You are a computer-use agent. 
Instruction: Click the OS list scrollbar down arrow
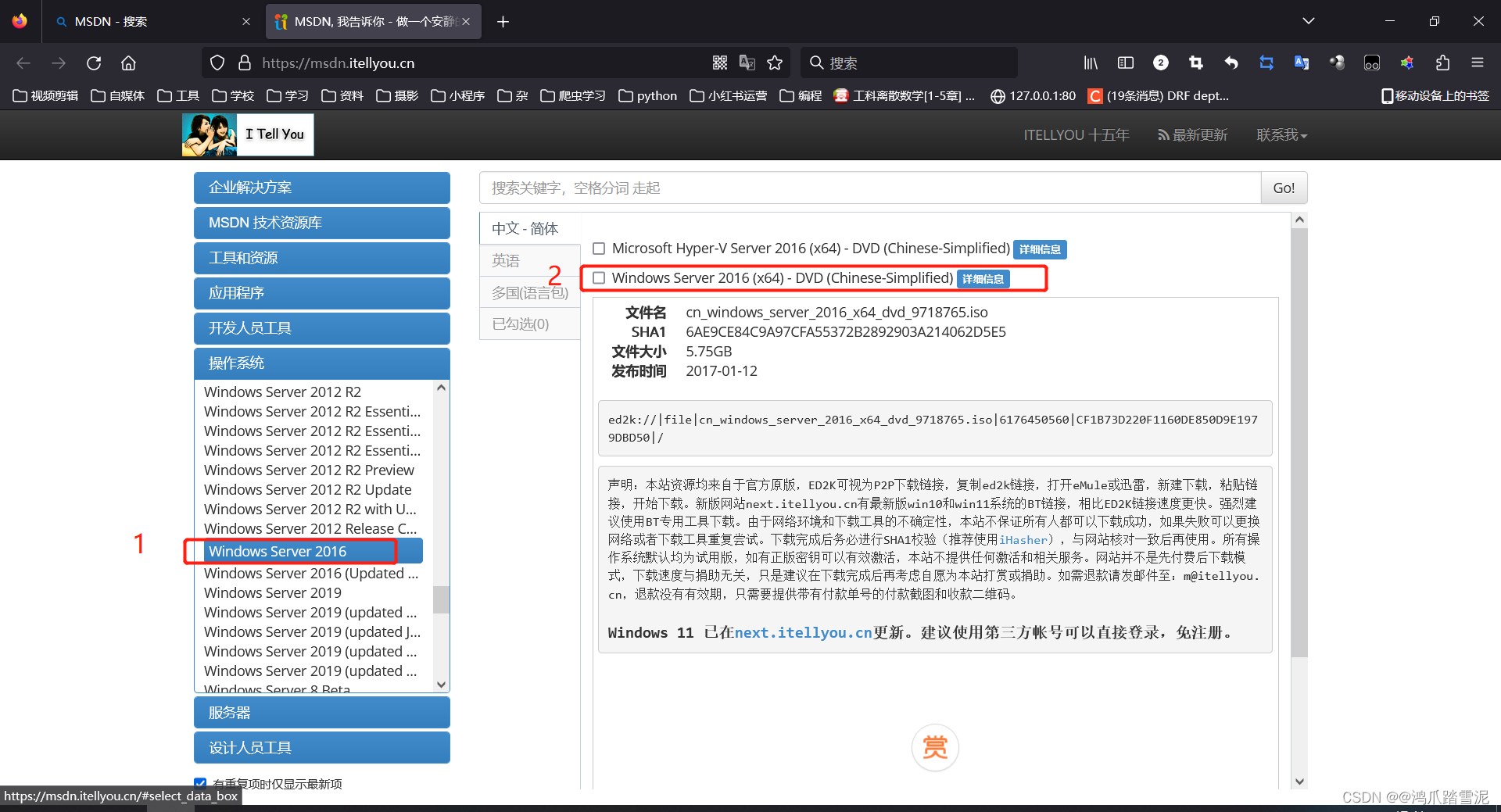441,684
